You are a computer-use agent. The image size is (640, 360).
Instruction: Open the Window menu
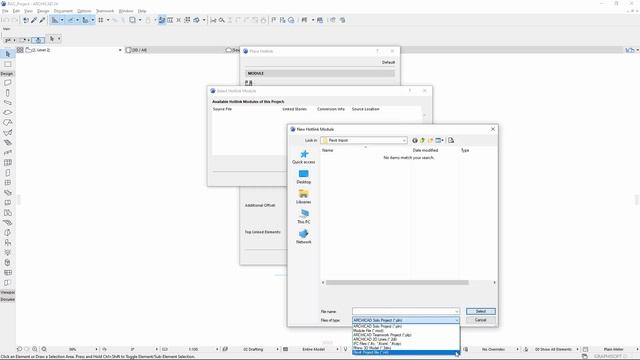tap(126, 11)
